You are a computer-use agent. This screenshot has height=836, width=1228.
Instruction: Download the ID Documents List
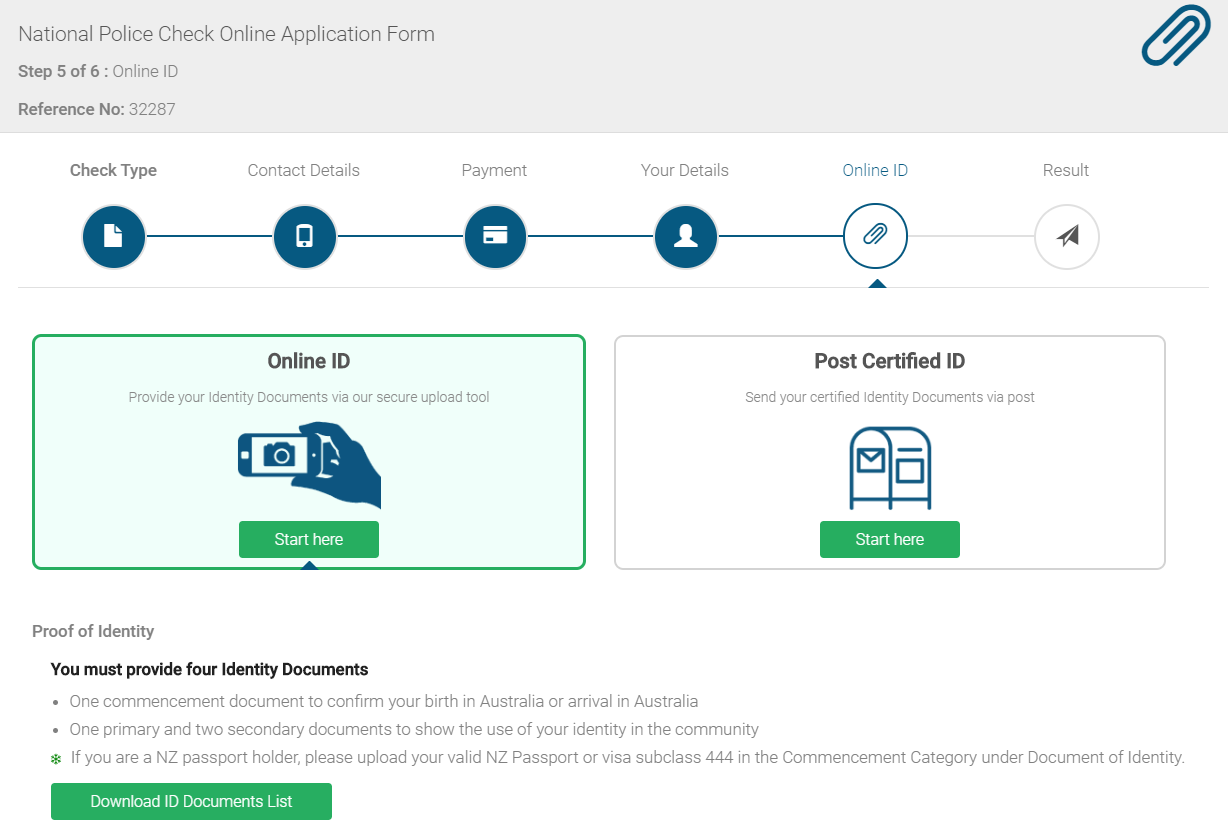[x=191, y=801]
